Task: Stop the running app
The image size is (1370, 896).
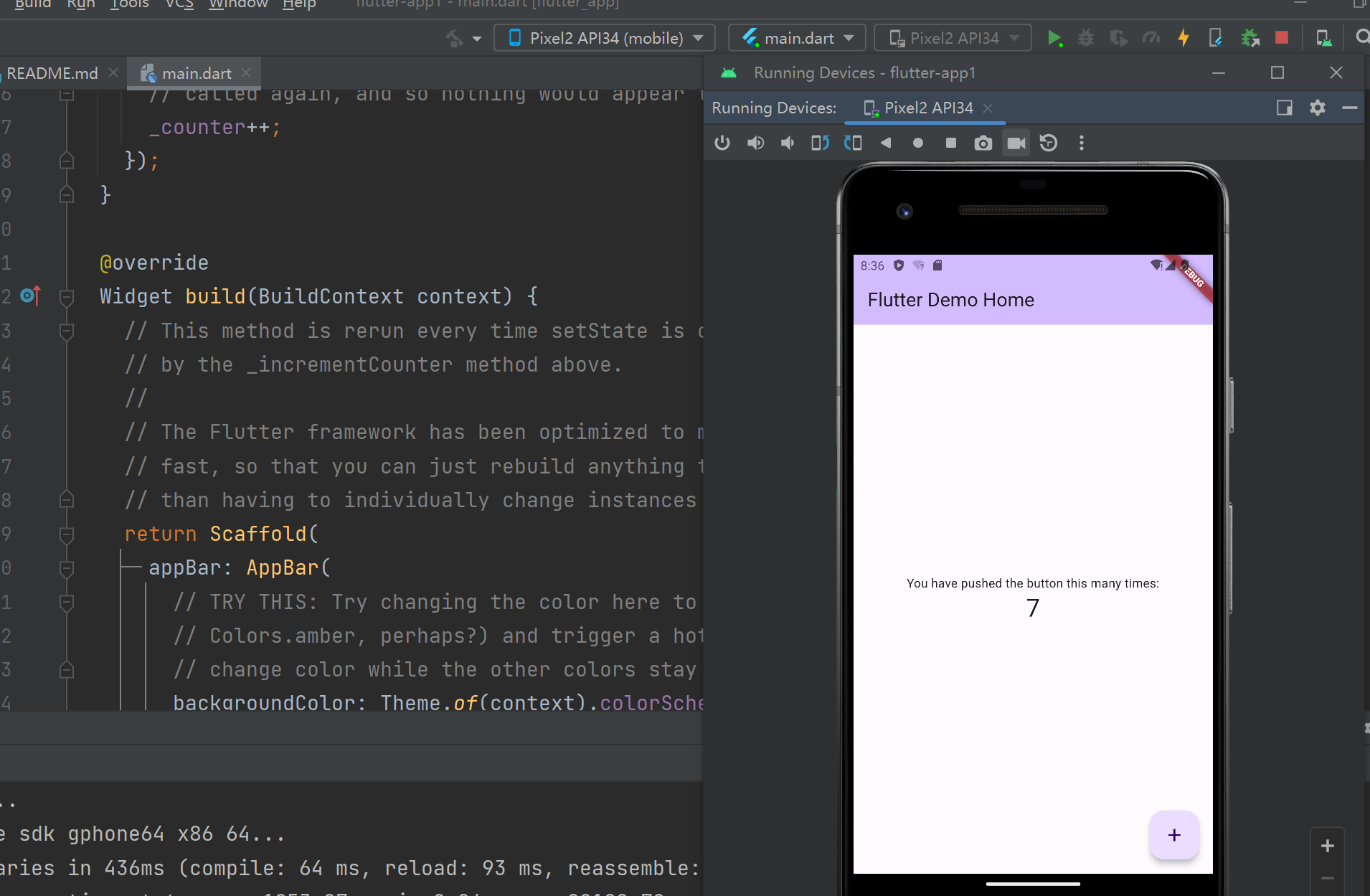Action: [1282, 37]
